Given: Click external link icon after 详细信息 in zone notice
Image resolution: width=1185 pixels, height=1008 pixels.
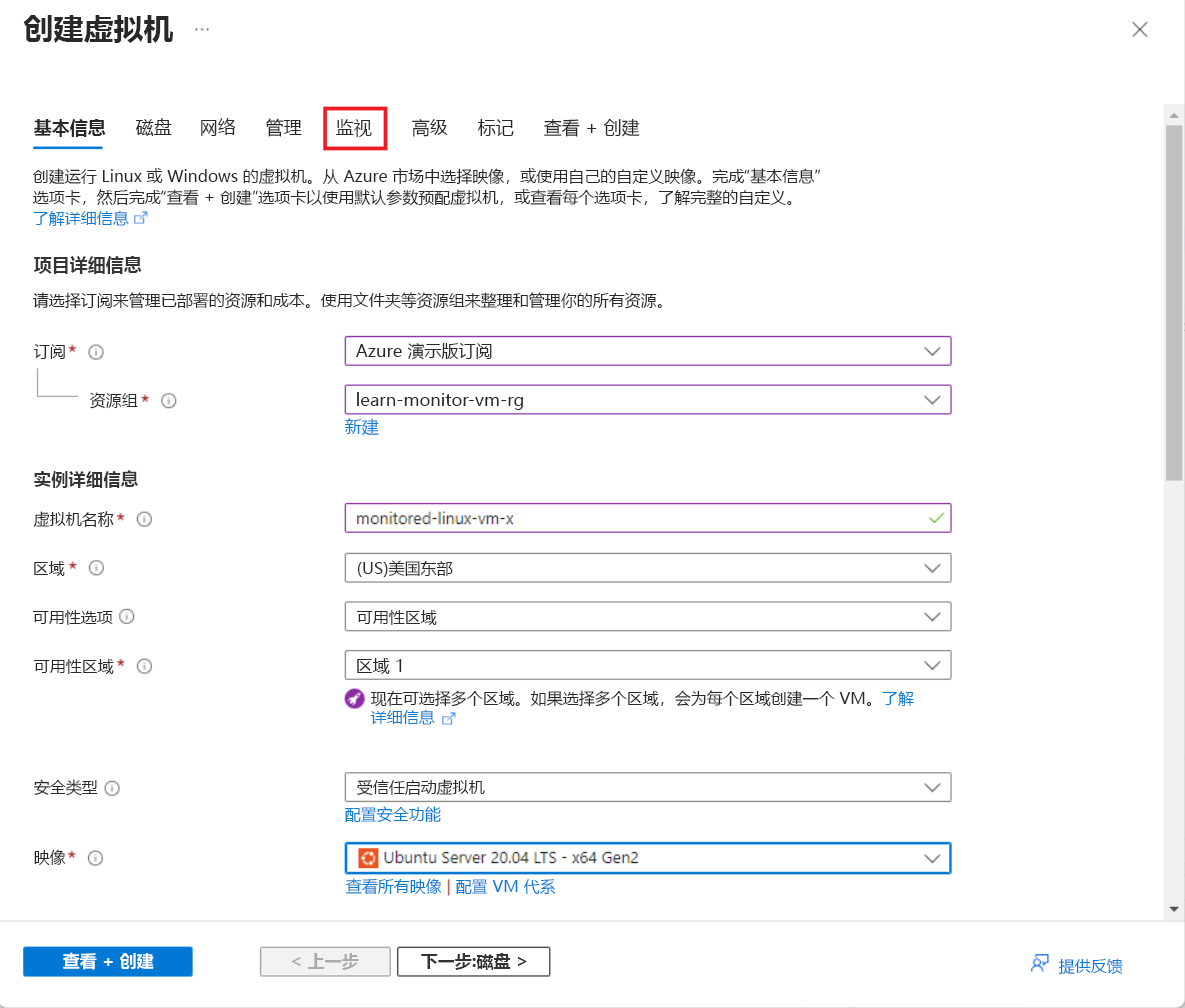Looking at the screenshot, I should click(x=448, y=719).
